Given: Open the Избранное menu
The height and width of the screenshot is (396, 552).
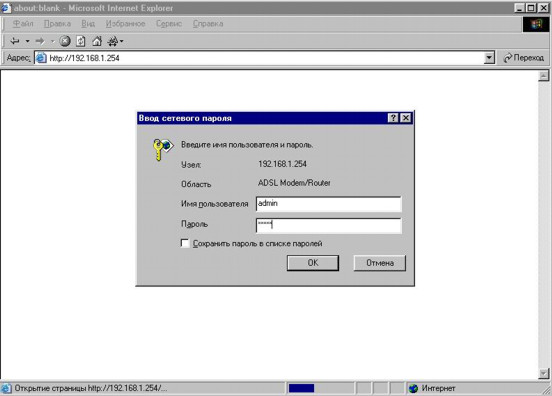Looking at the screenshot, I should click(x=125, y=24).
